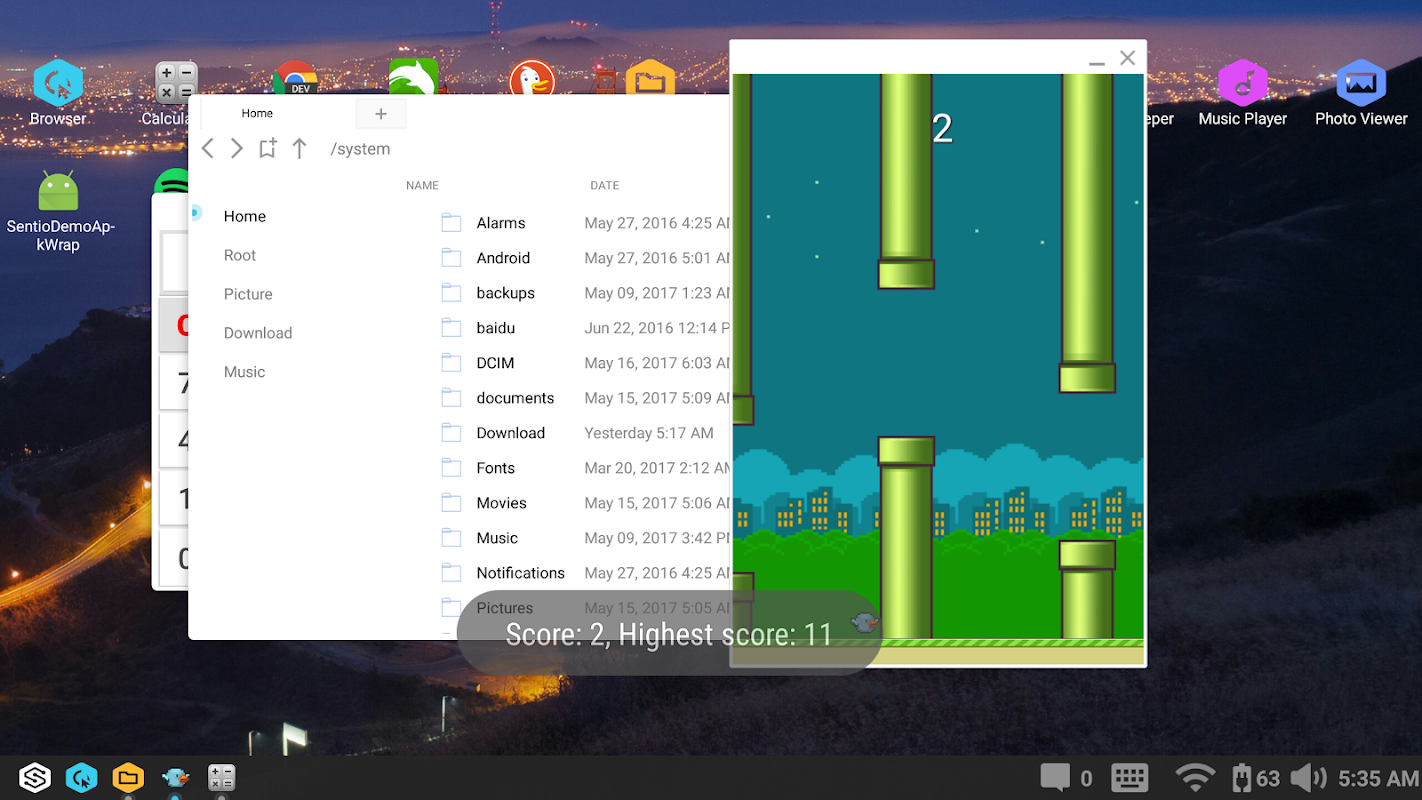Sort files by DATE column
Viewport: 1422px width, 800px height.
(605, 185)
